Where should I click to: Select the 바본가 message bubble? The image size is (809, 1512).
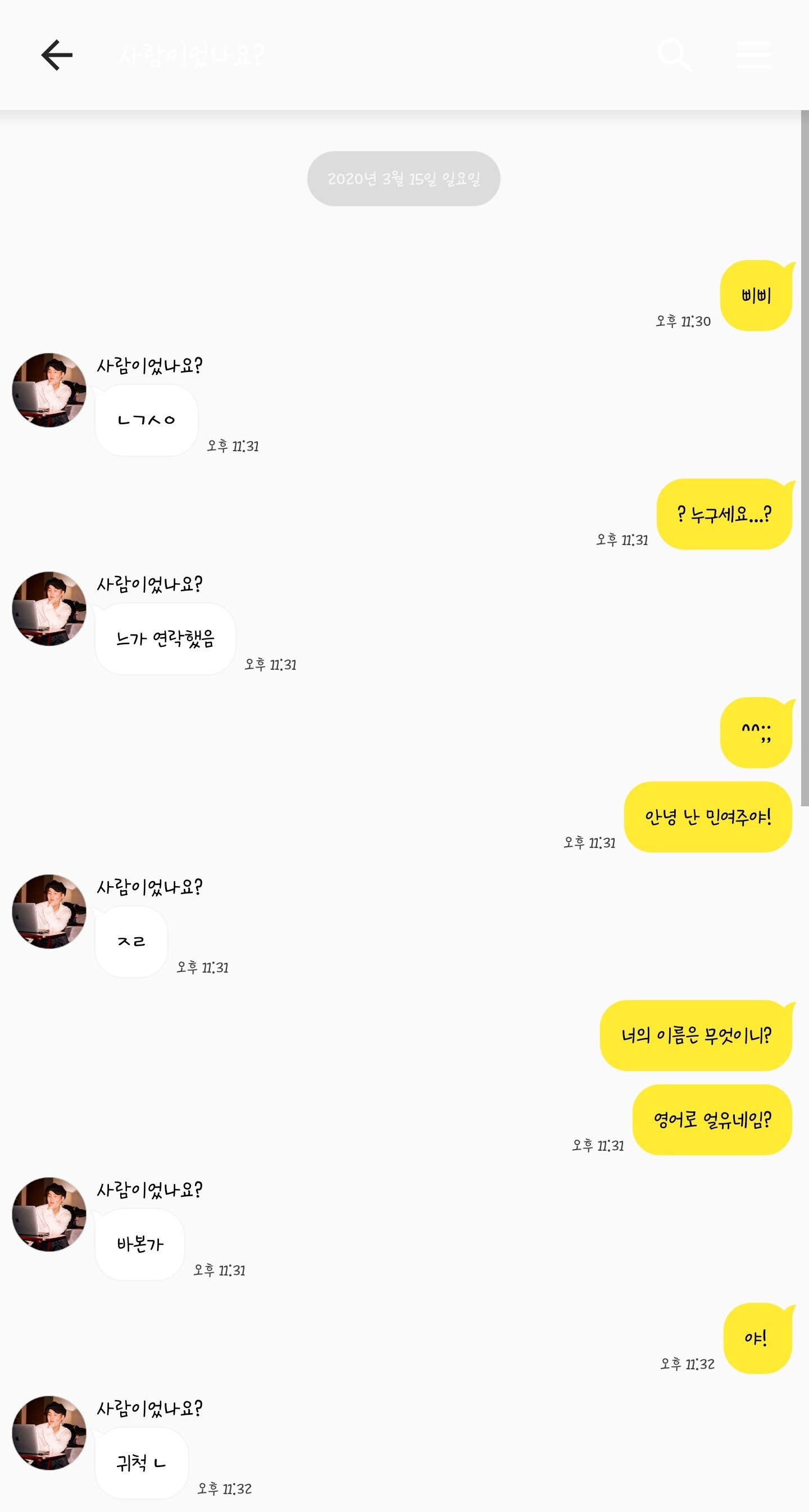pyautogui.click(x=140, y=1245)
